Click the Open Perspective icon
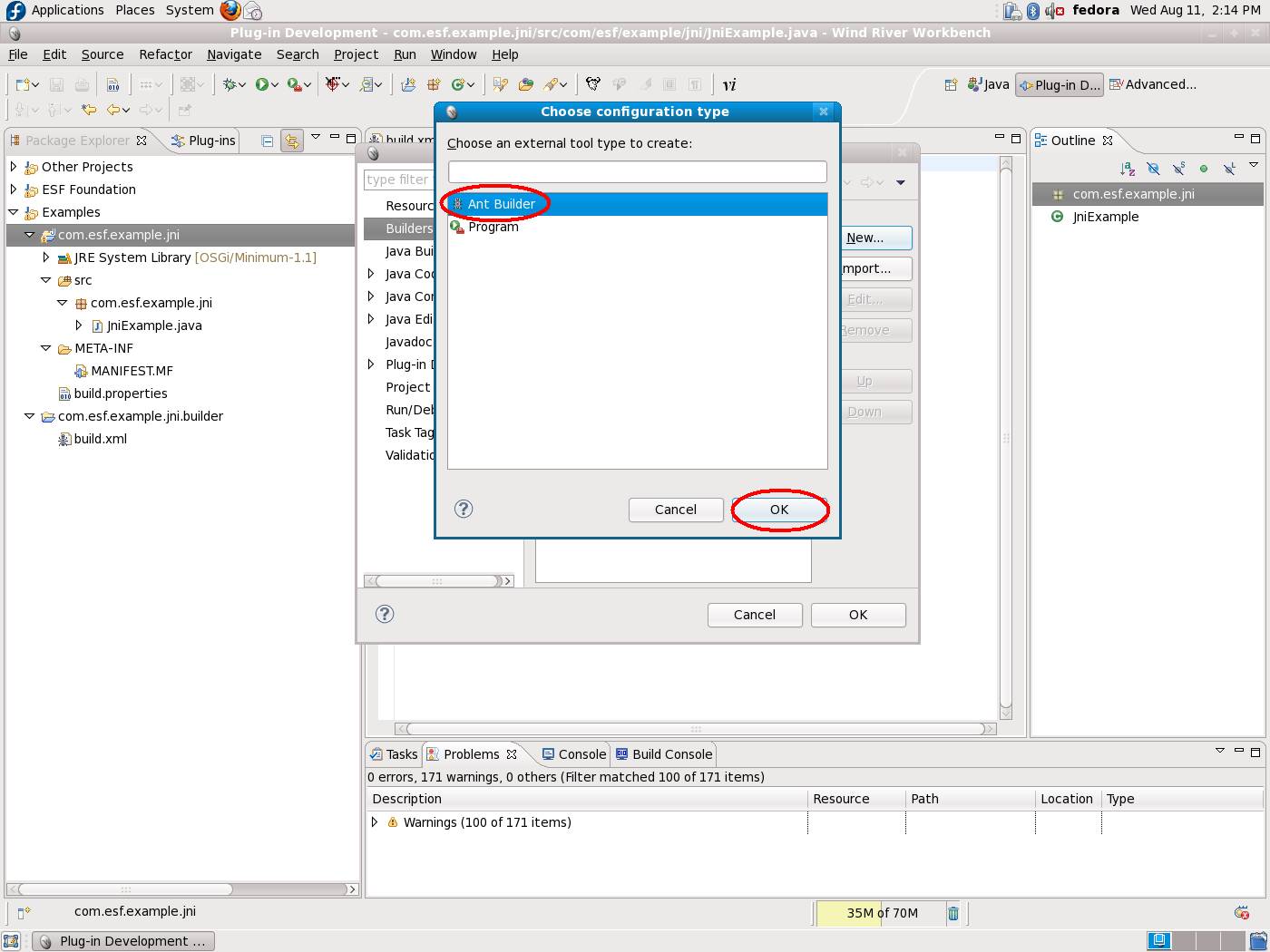 pos(951,85)
